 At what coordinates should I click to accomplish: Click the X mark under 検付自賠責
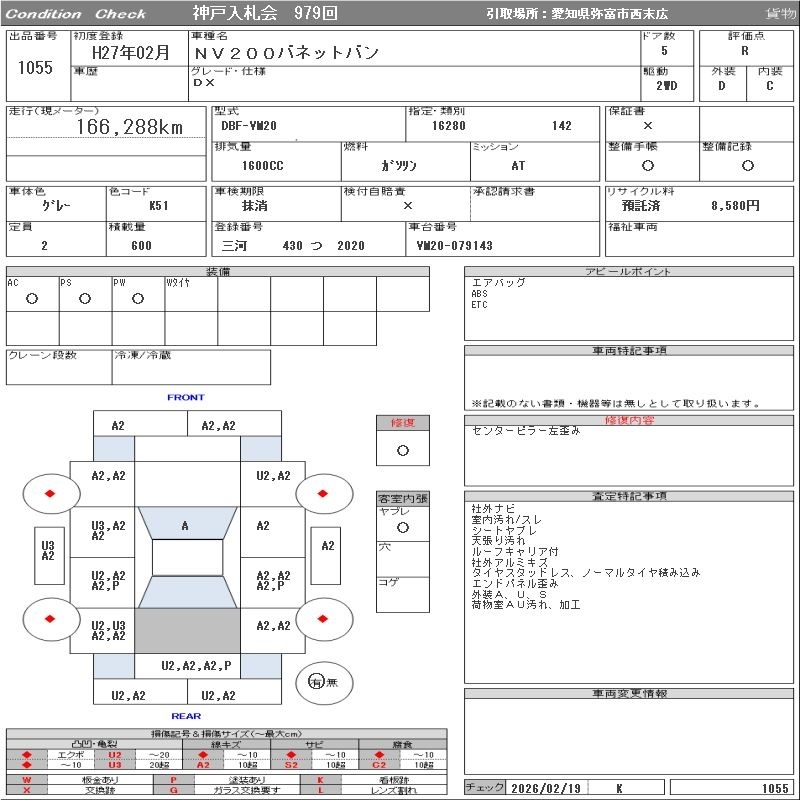tap(406, 205)
